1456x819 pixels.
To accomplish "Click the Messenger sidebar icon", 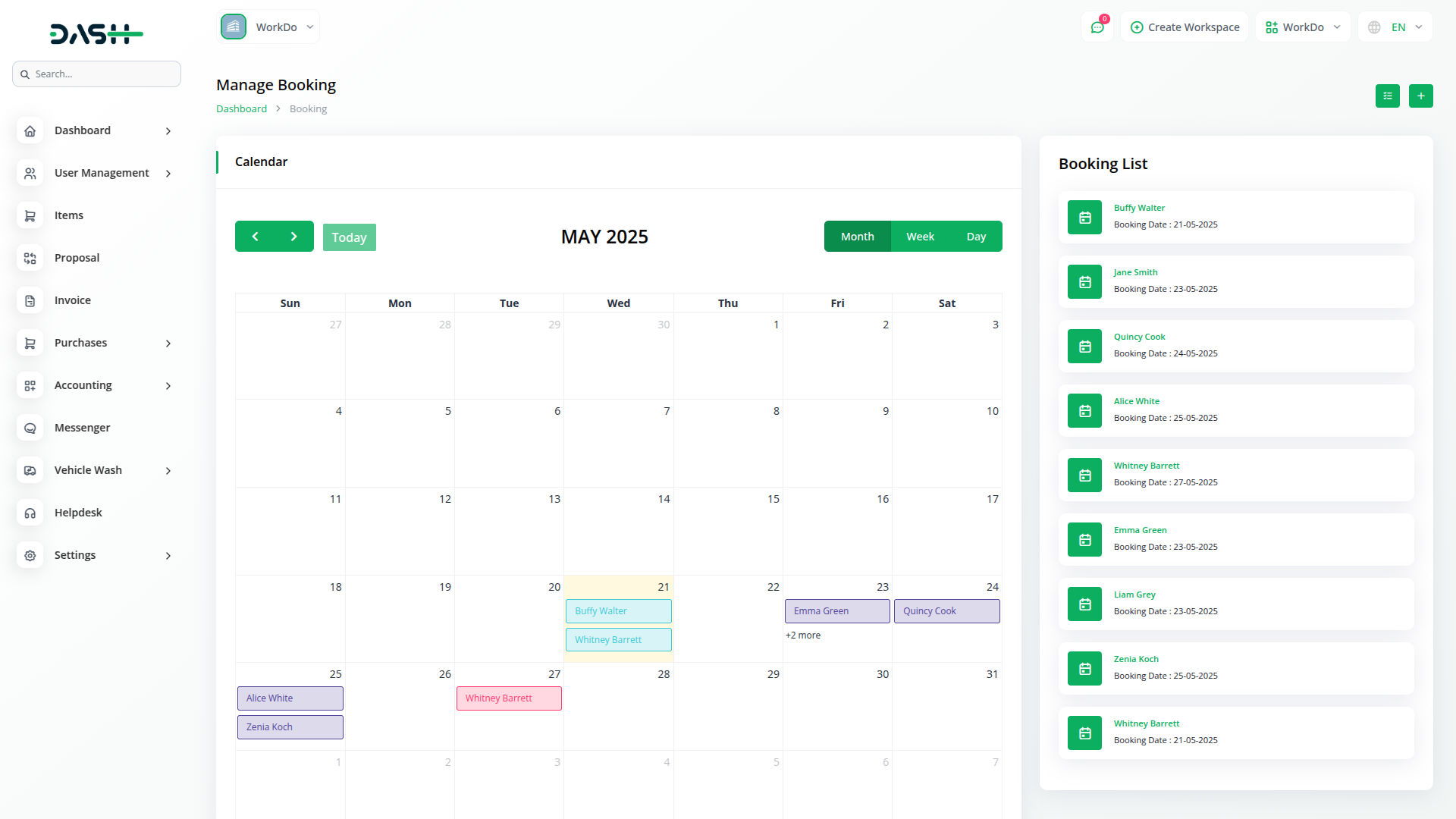I will (x=30, y=428).
